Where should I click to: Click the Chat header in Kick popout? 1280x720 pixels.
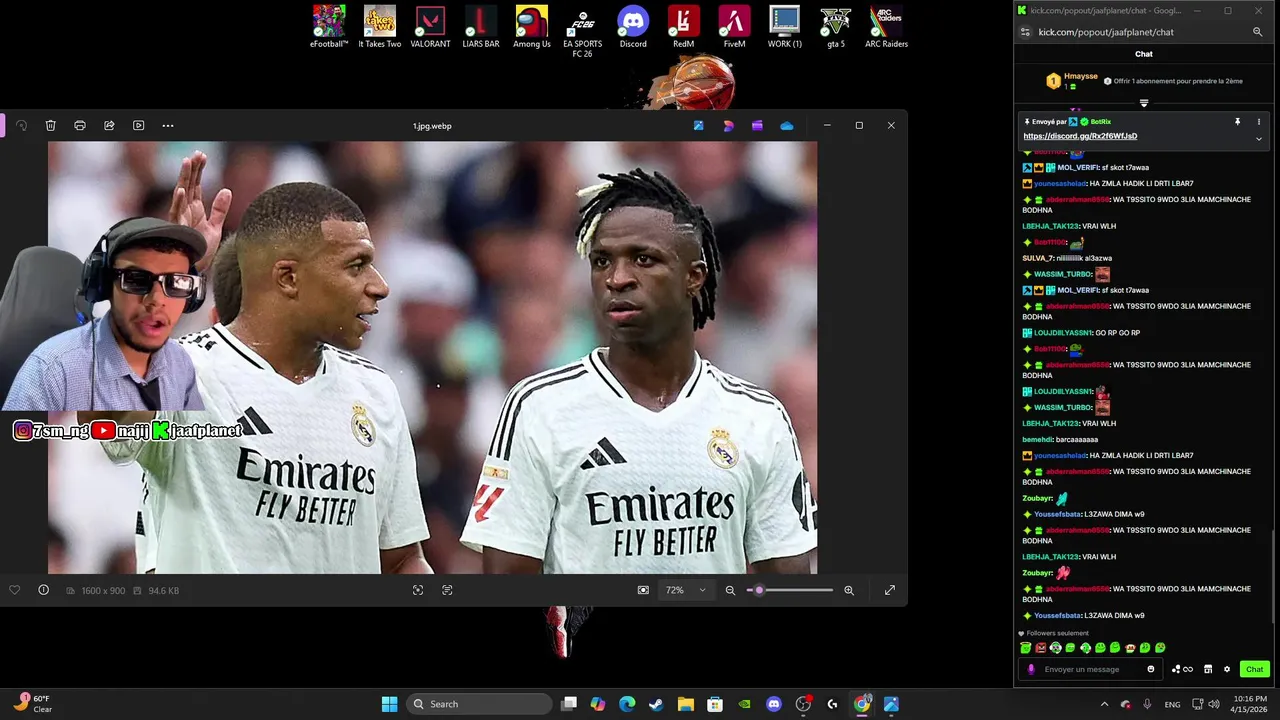1144,54
